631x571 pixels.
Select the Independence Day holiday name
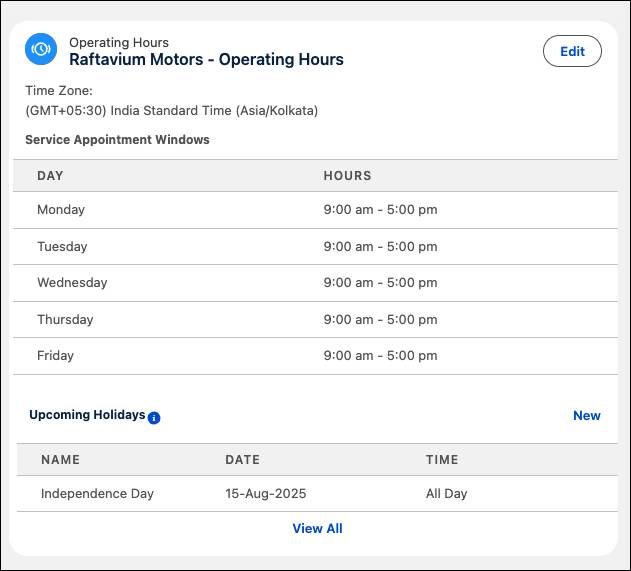pyautogui.click(x=97, y=494)
